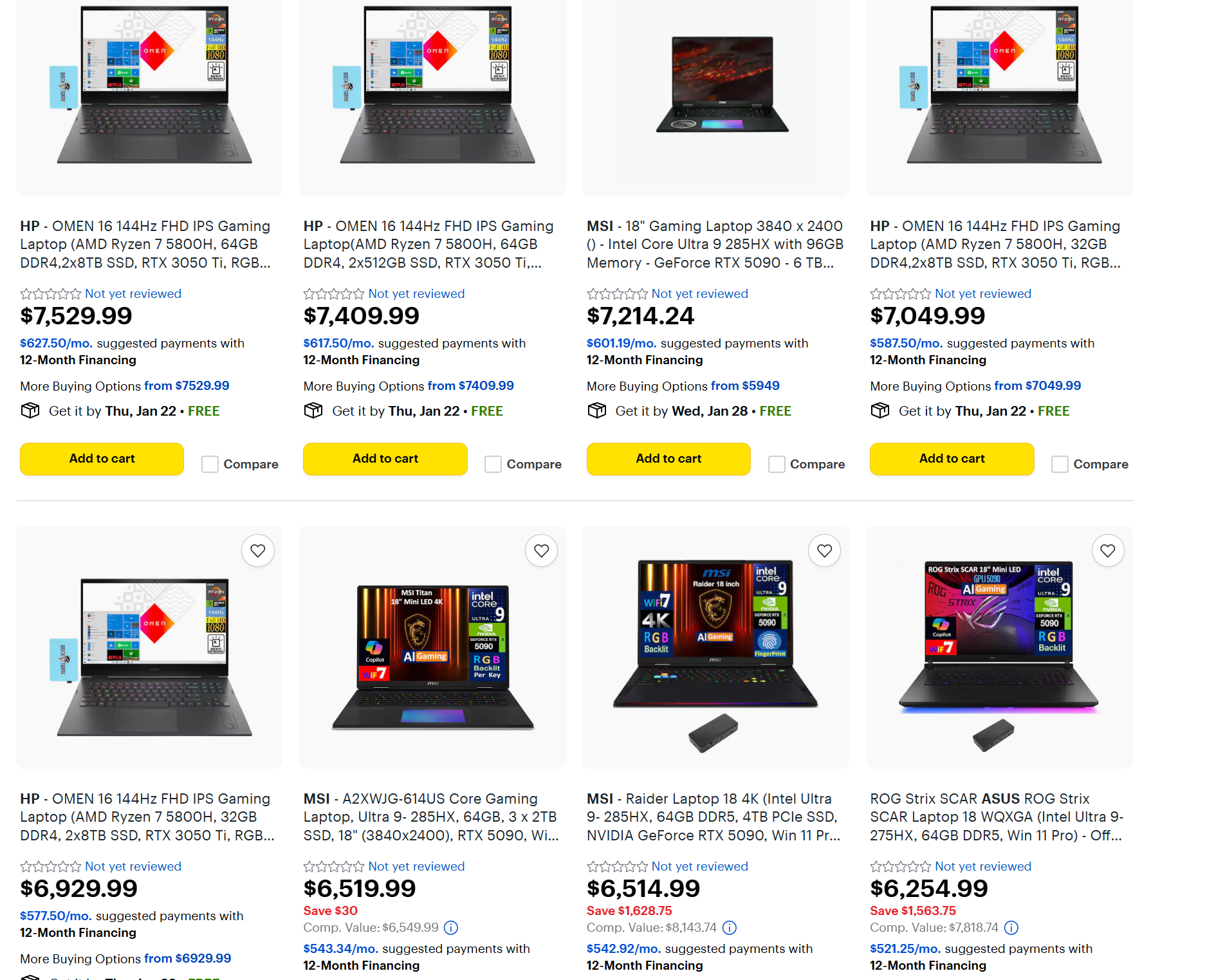Open Comp. Value info icon for the $8,143.74 value

[729, 928]
